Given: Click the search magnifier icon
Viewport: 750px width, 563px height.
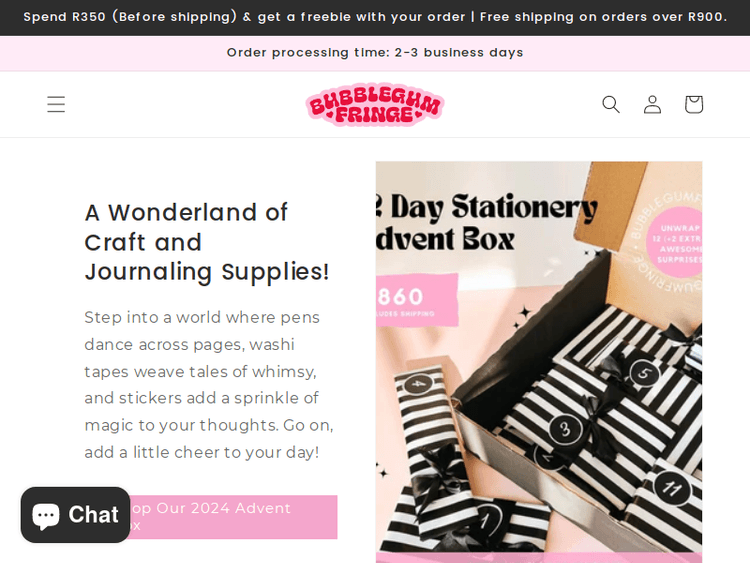Looking at the screenshot, I should click(x=611, y=104).
